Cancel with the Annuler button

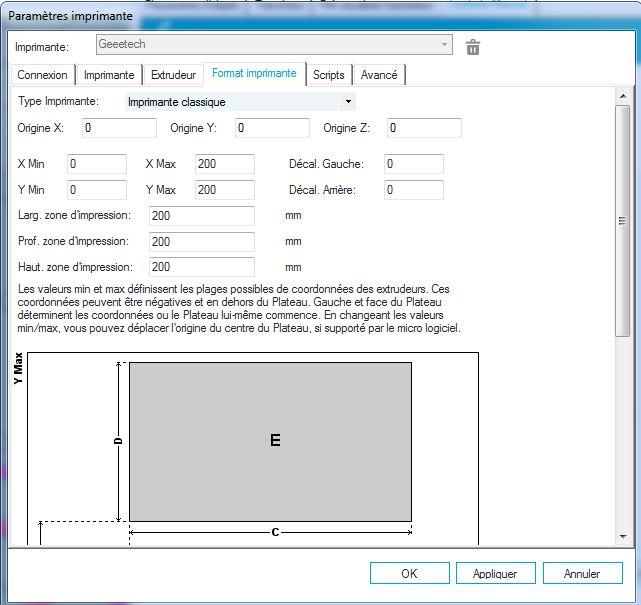click(583, 573)
